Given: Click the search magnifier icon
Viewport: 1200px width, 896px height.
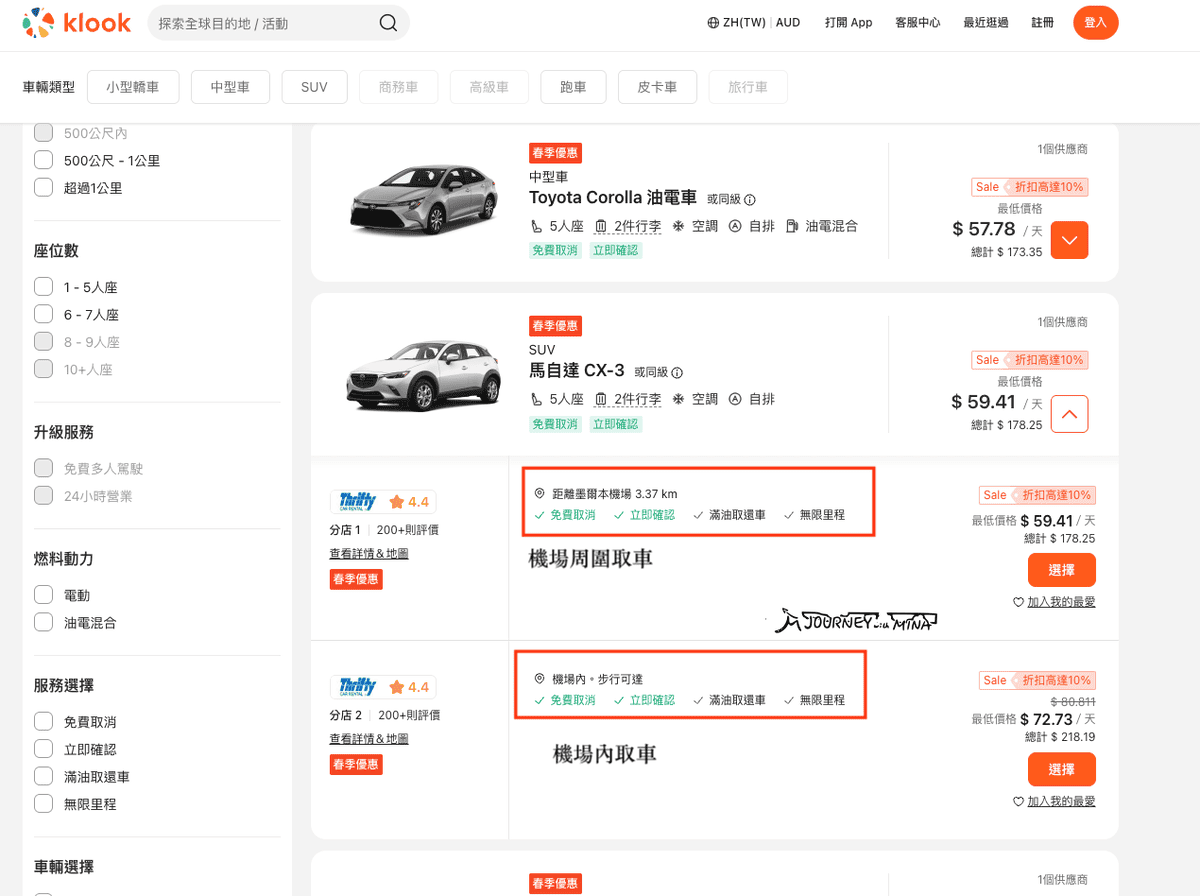Looking at the screenshot, I should coord(388,23).
